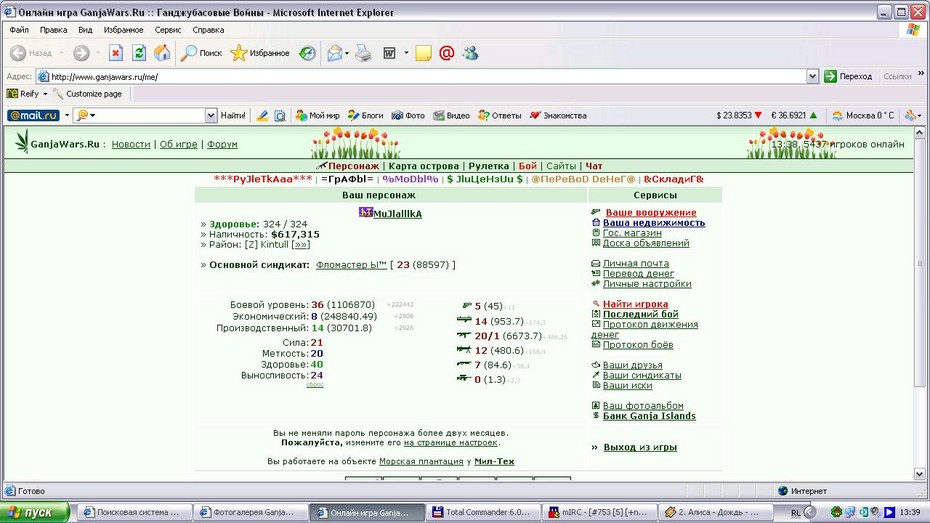930x523 pixels.
Task: Open the Избранное menu in menu bar
Action: (x=123, y=30)
